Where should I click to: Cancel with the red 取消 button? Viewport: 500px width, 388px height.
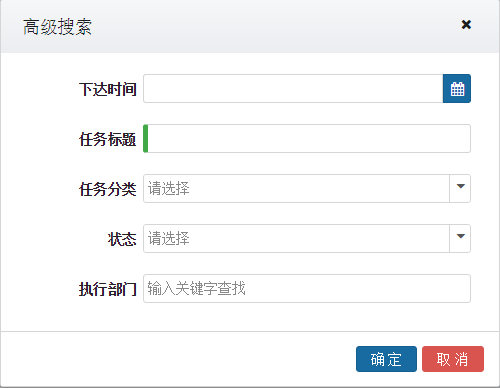(453, 359)
